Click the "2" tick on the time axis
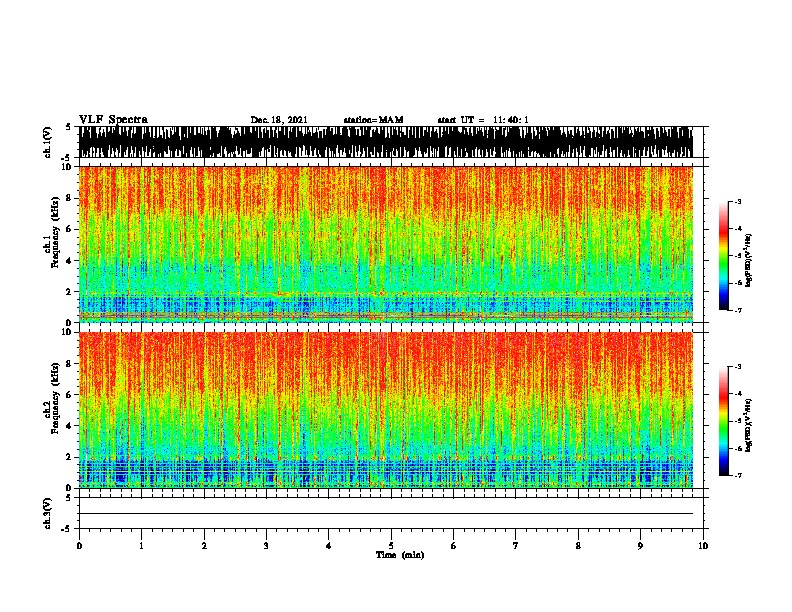 [x=204, y=546]
